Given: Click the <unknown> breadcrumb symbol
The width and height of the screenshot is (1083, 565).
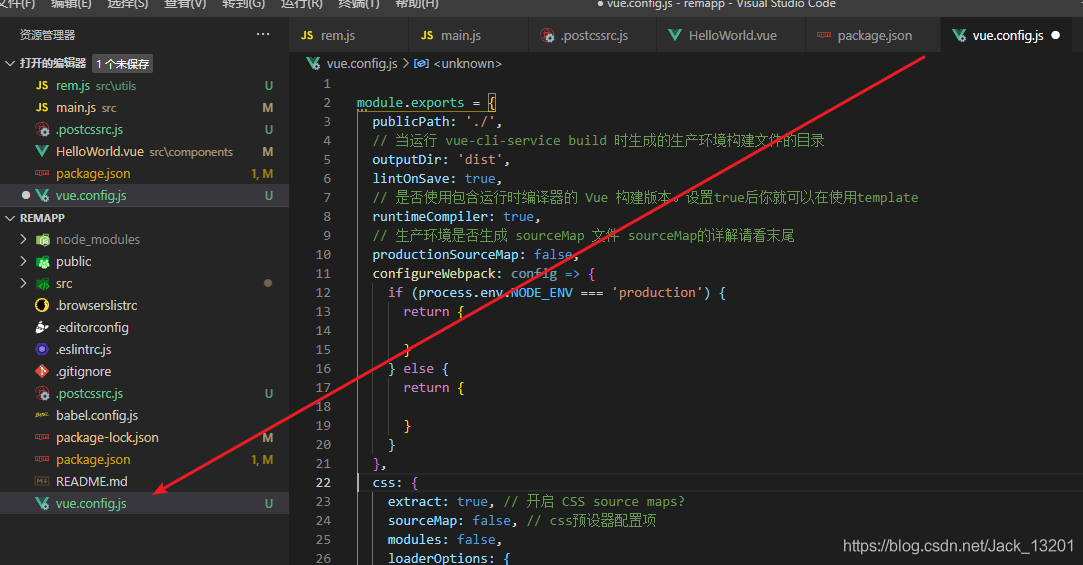Looking at the screenshot, I should (464, 63).
